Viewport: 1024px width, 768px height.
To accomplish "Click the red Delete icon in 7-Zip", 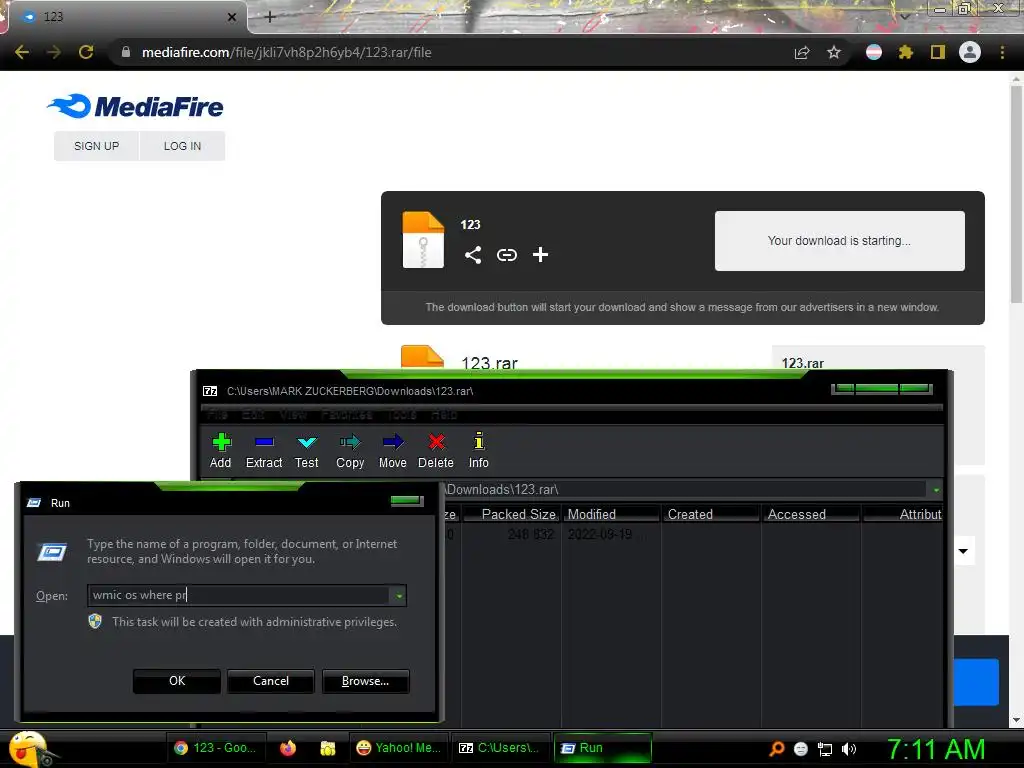I will tap(436, 442).
